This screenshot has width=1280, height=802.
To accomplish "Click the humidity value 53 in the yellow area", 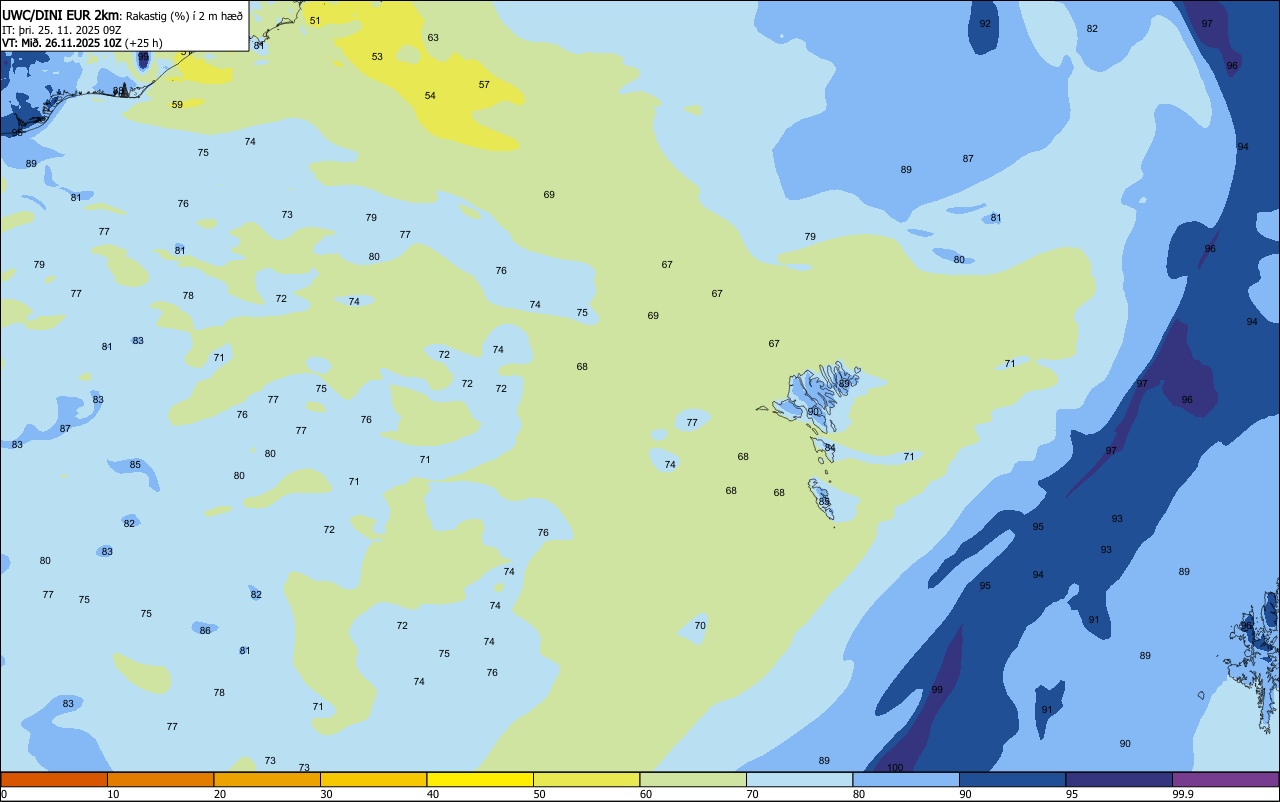I will pos(377,56).
